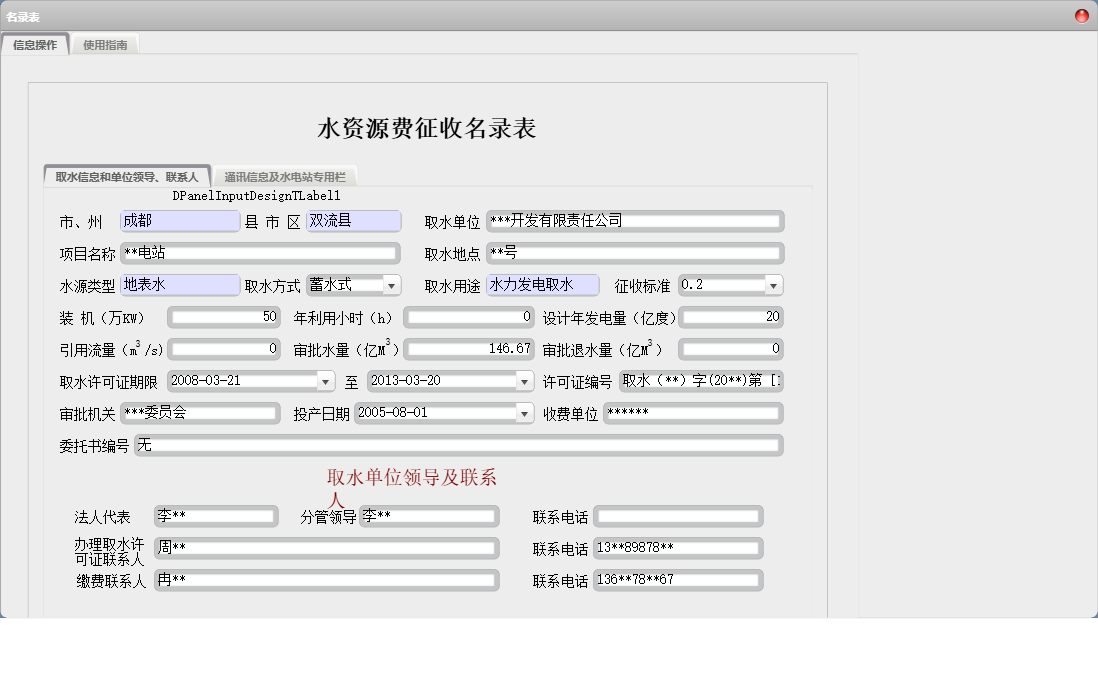Open the 征收标准 dropdown showing 0.2
This screenshot has width=1098, height=687.
[771, 285]
